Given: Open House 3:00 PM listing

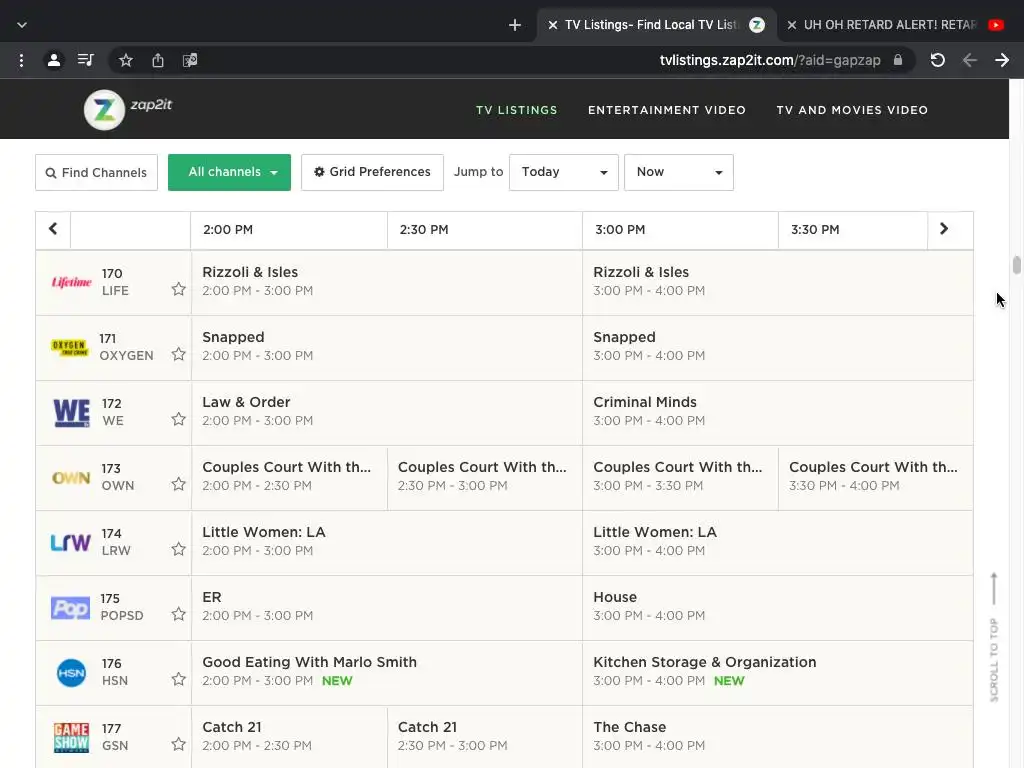Looking at the screenshot, I should click(778, 607).
